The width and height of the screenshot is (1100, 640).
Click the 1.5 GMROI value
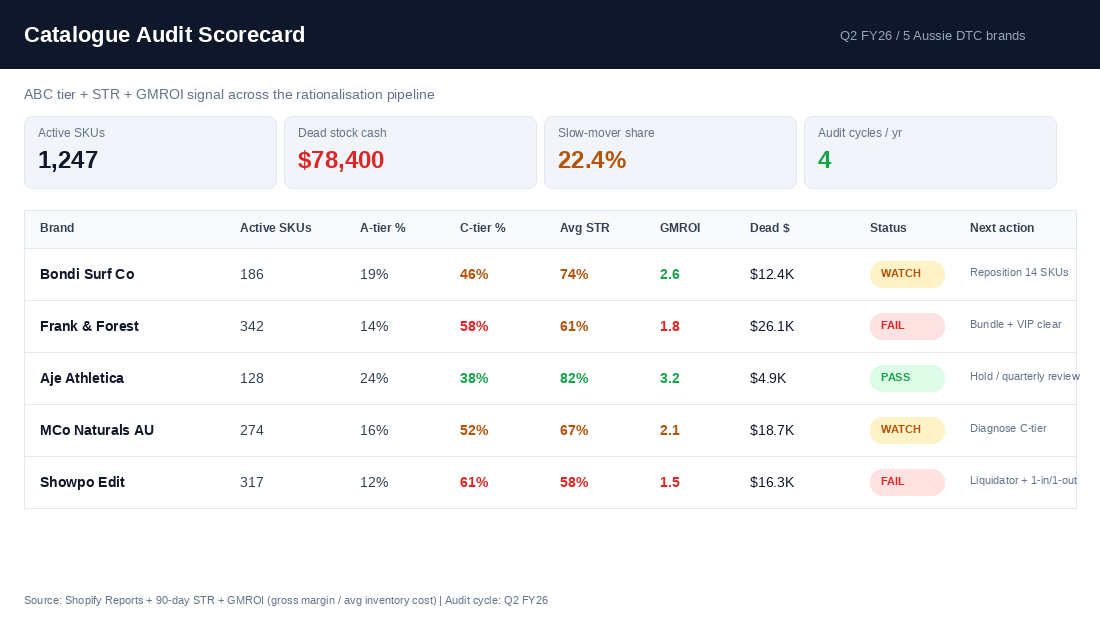pos(669,482)
